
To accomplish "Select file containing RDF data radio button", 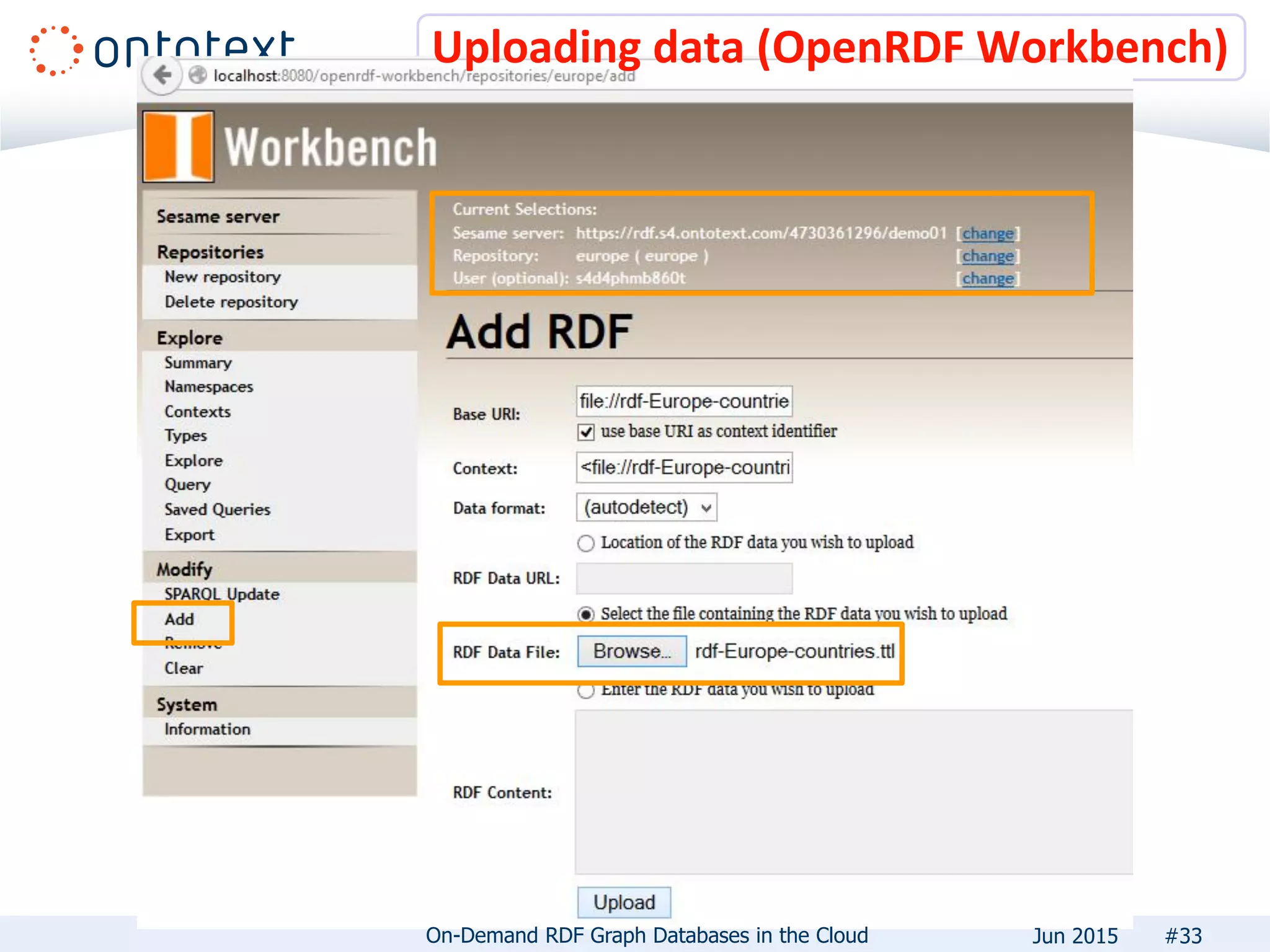I will [586, 614].
